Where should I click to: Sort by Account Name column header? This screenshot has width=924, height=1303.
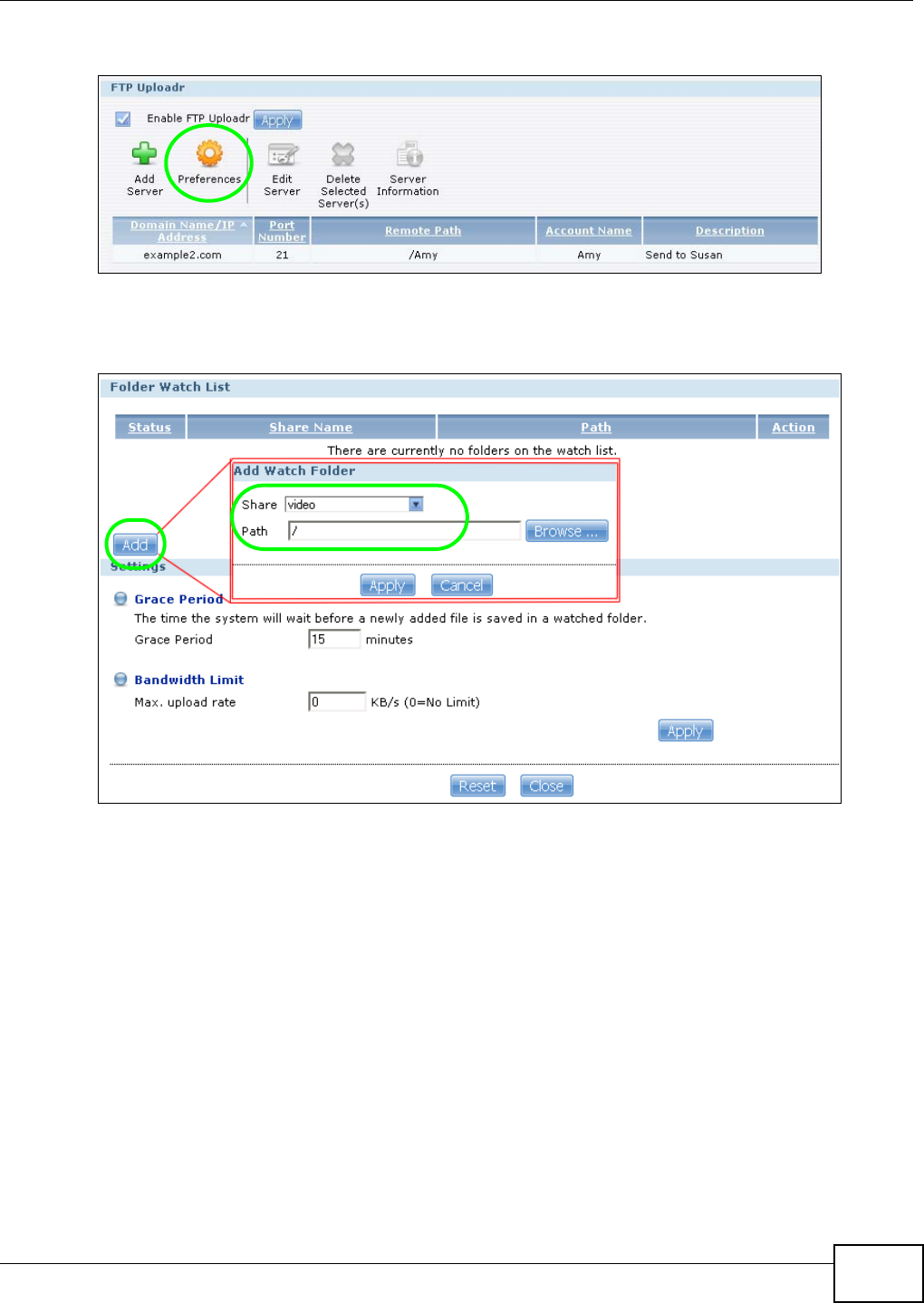point(589,231)
